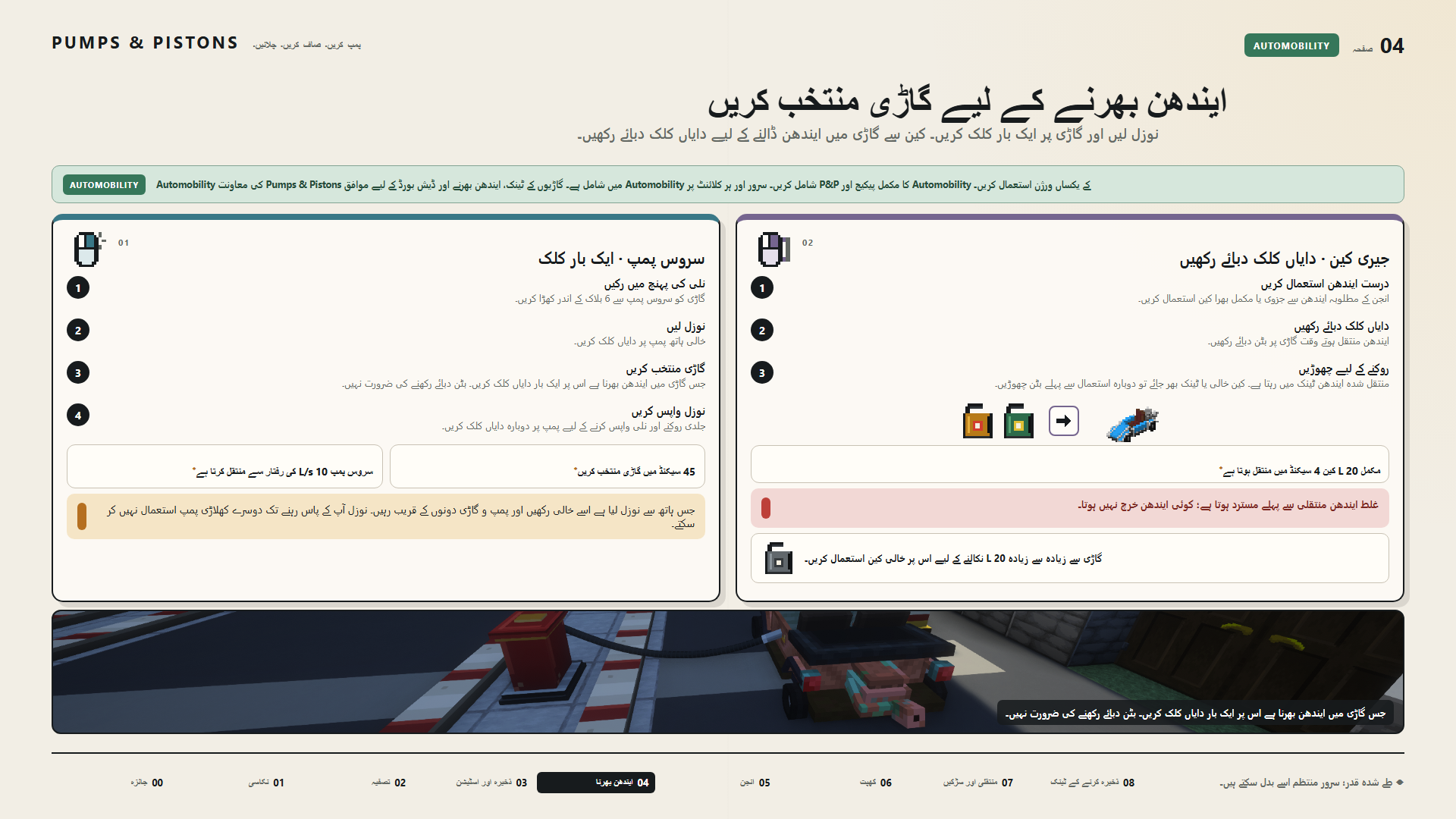The image size is (1456, 819).
Task: Go to tab 07 منتقلی اور سڑکیں
Action: point(978,783)
